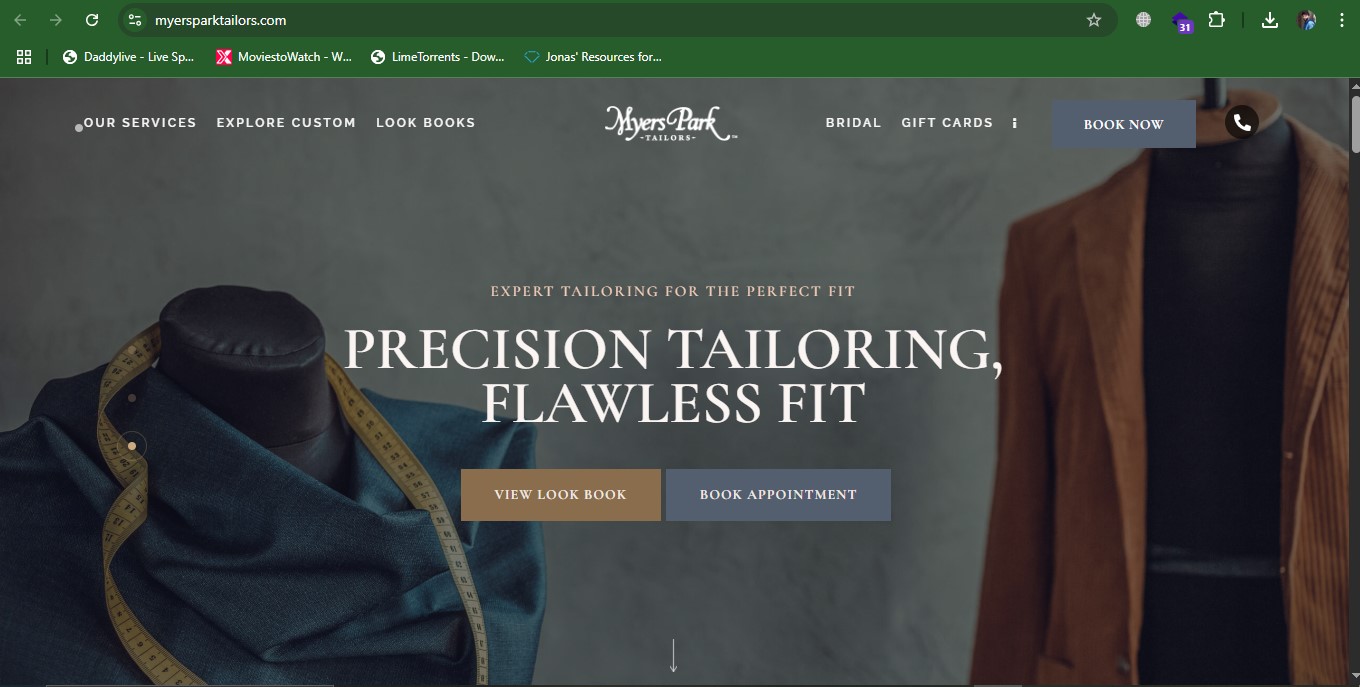Click the Book Appointment button

tap(778, 495)
